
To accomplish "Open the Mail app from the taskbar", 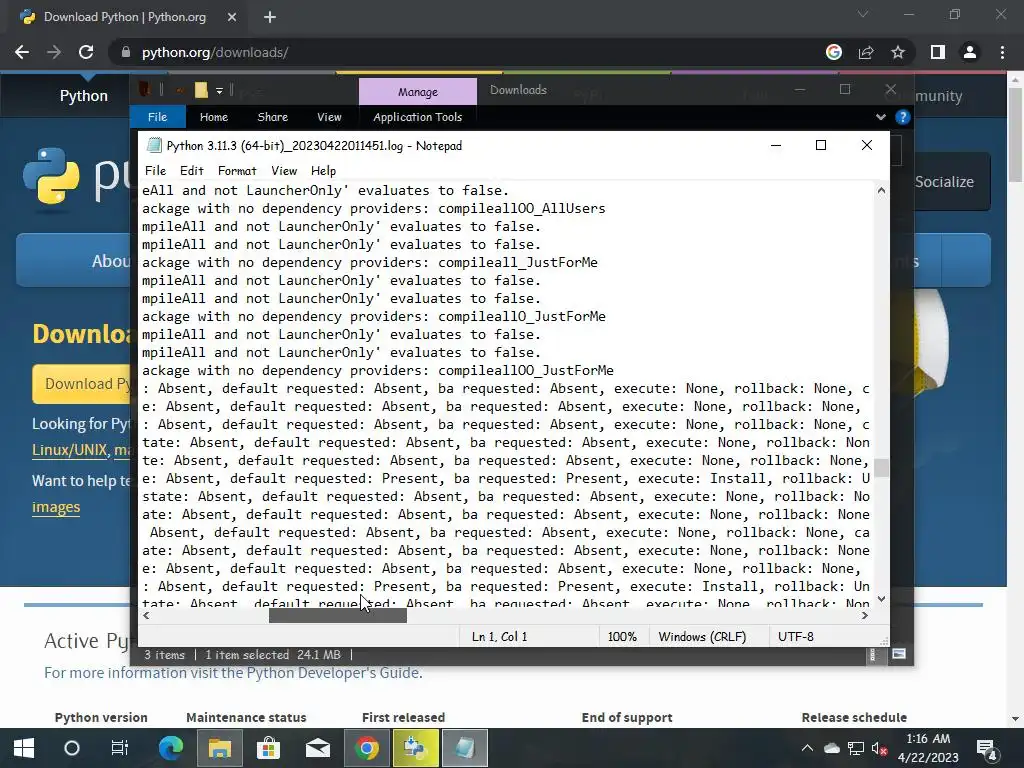I will click(317, 748).
